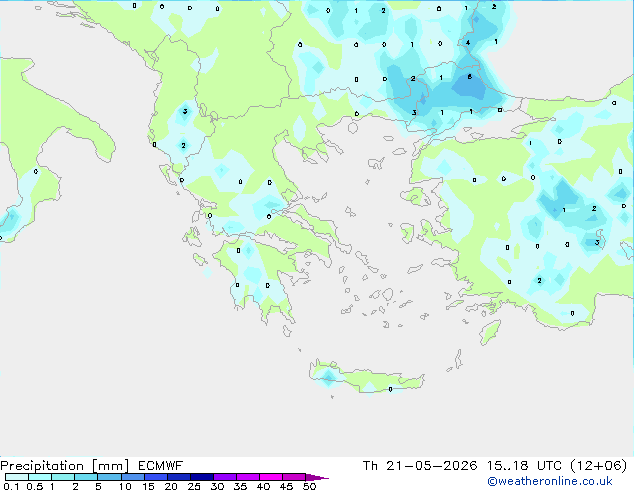Pick the 10–15 mm legend color swatch
The width and height of the screenshot is (634, 490).
[133, 477]
